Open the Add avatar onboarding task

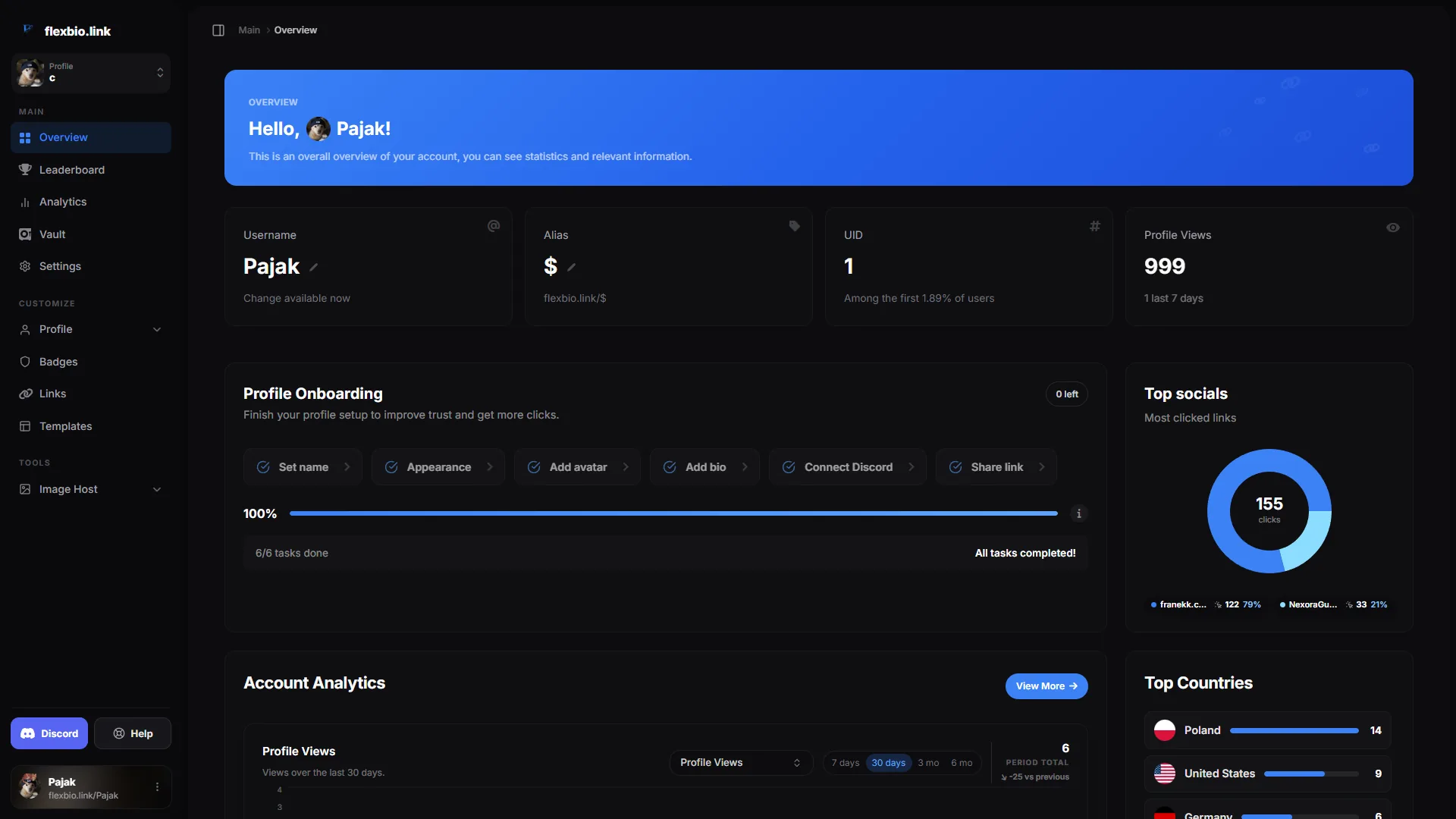coord(578,467)
